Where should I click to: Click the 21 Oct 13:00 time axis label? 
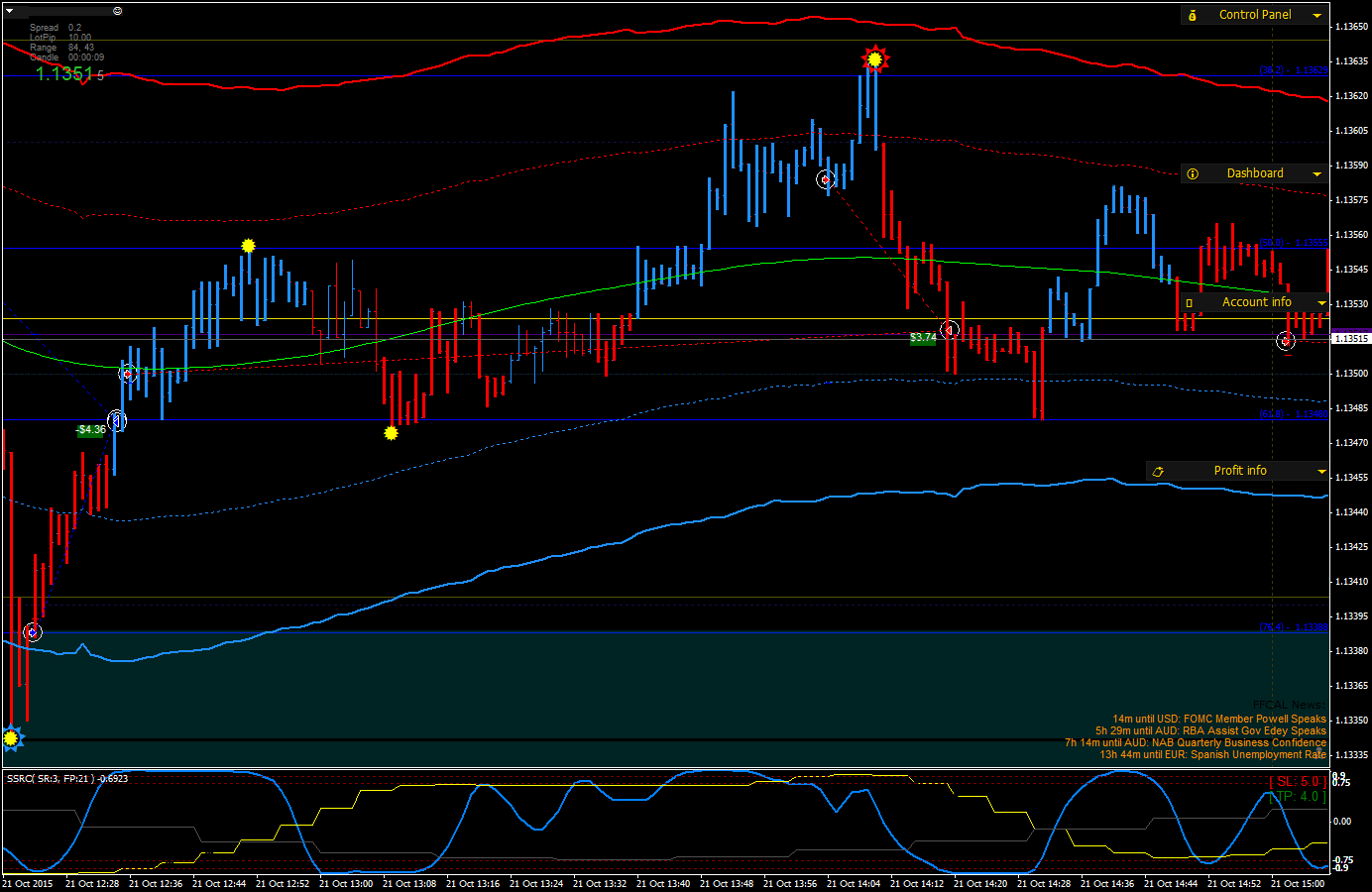[348, 884]
